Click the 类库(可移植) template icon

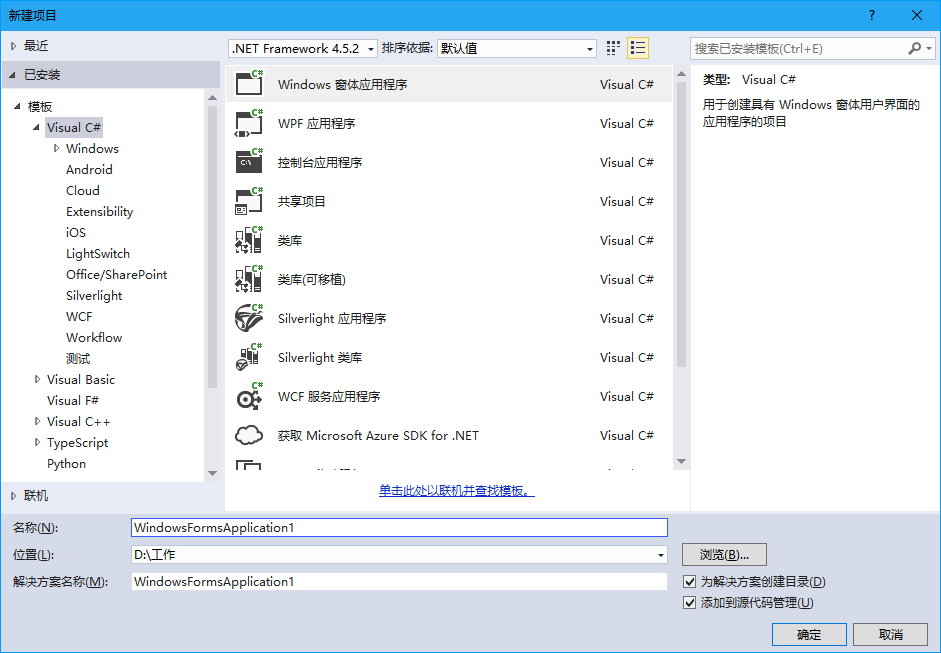(x=249, y=279)
